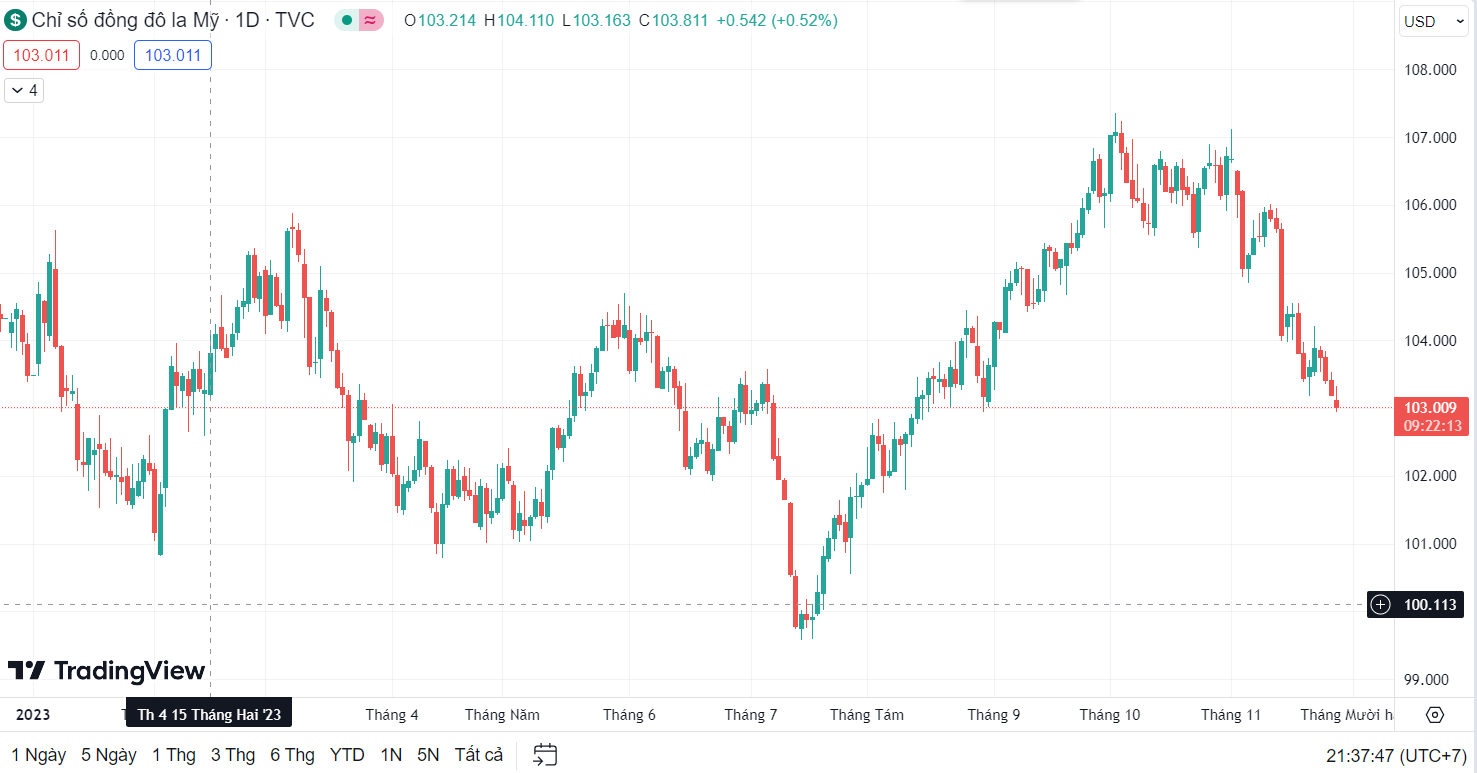Open chart settings gear icon
The image size is (1477, 773).
(x=1435, y=715)
